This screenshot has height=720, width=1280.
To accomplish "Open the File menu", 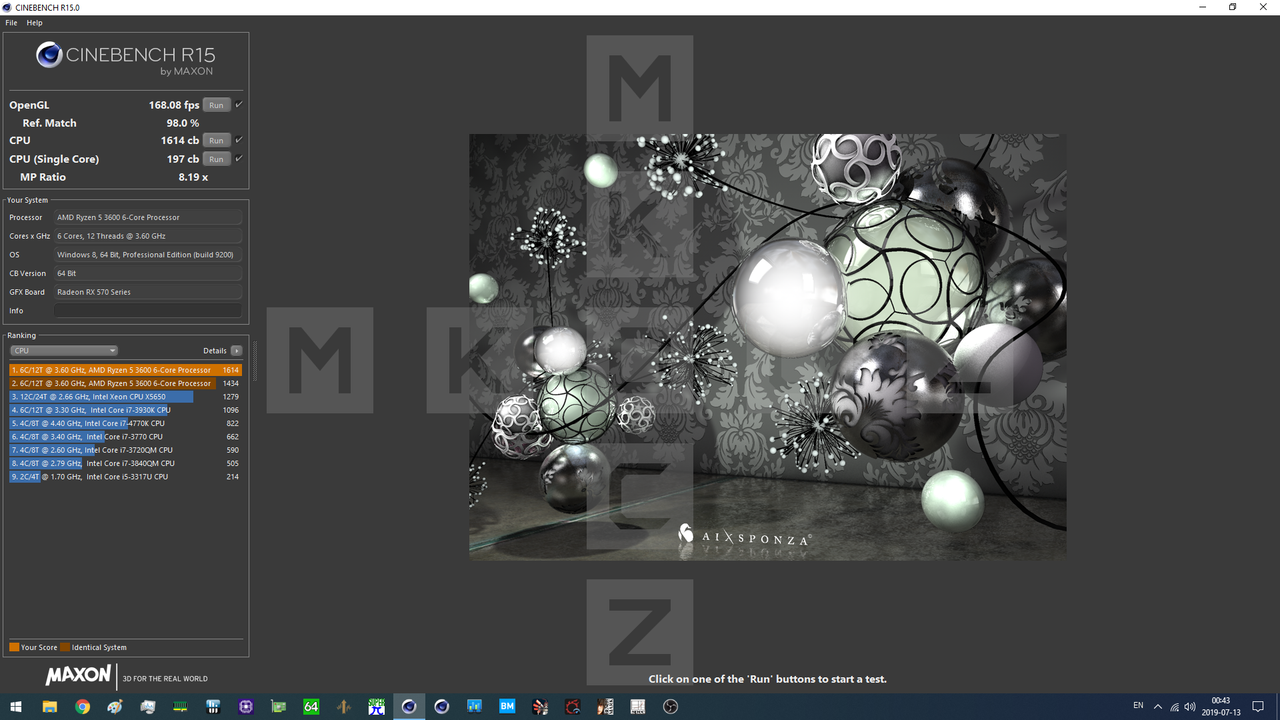I will point(11,23).
